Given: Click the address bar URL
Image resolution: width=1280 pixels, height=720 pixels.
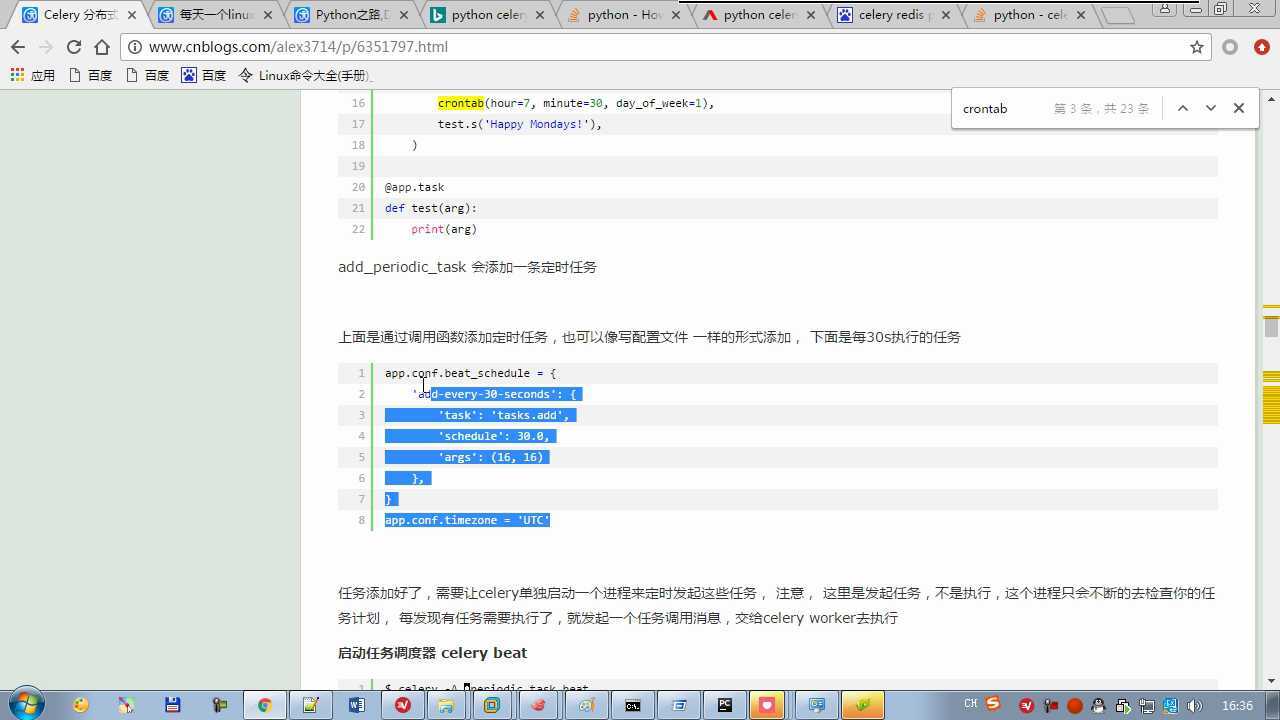Looking at the screenshot, I should (298, 47).
